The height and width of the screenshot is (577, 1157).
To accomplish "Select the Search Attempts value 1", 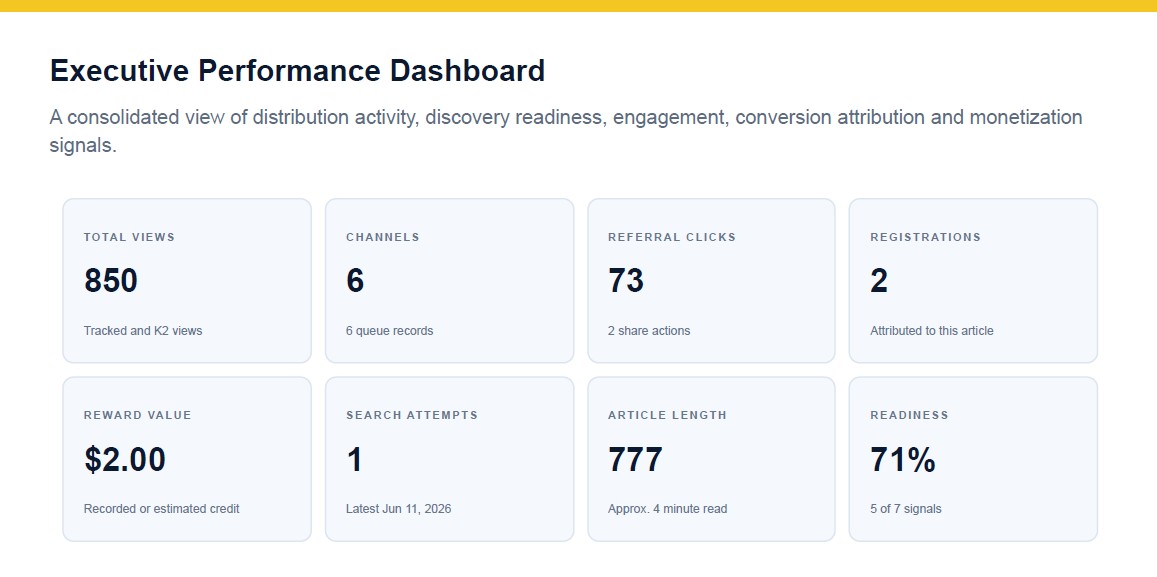I will pyautogui.click(x=355, y=459).
